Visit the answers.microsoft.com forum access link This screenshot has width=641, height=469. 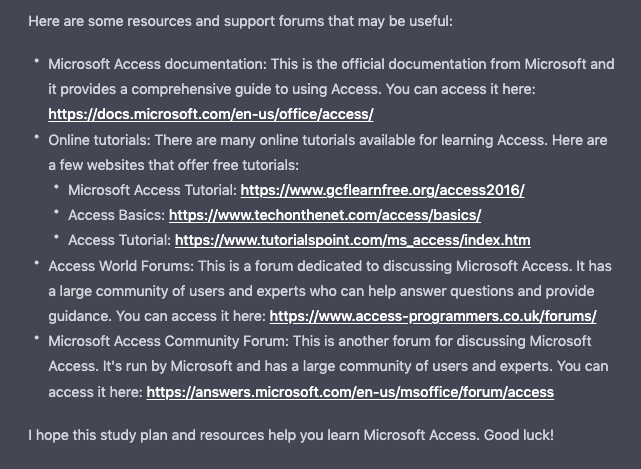point(350,392)
